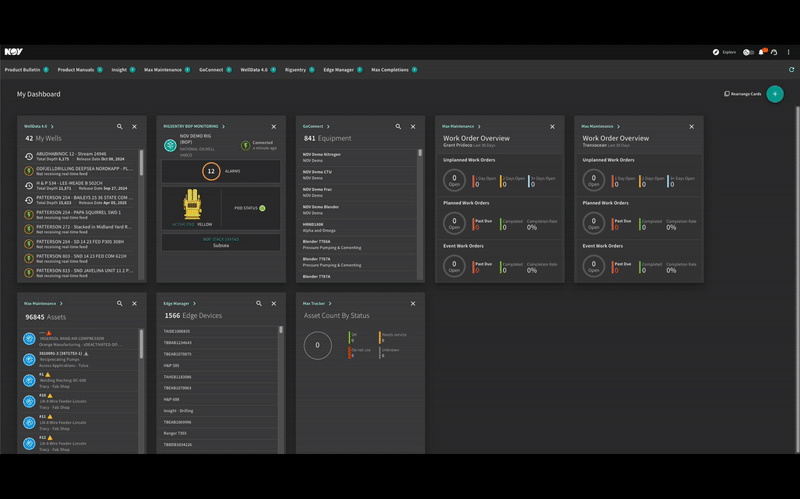
Task: Search within the My Wells card
Action: tap(119, 127)
